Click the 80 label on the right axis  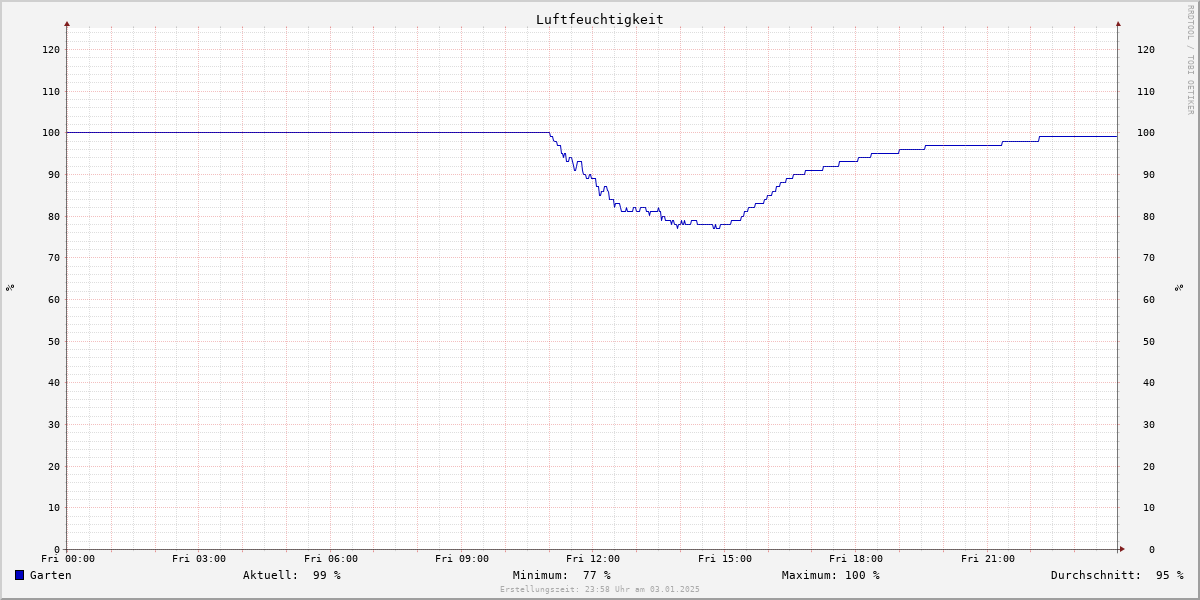[1149, 216]
